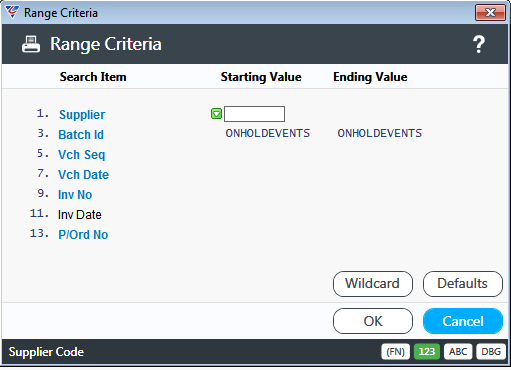This screenshot has width=511, height=370.
Task: Click the Defaults button
Action: click(463, 284)
